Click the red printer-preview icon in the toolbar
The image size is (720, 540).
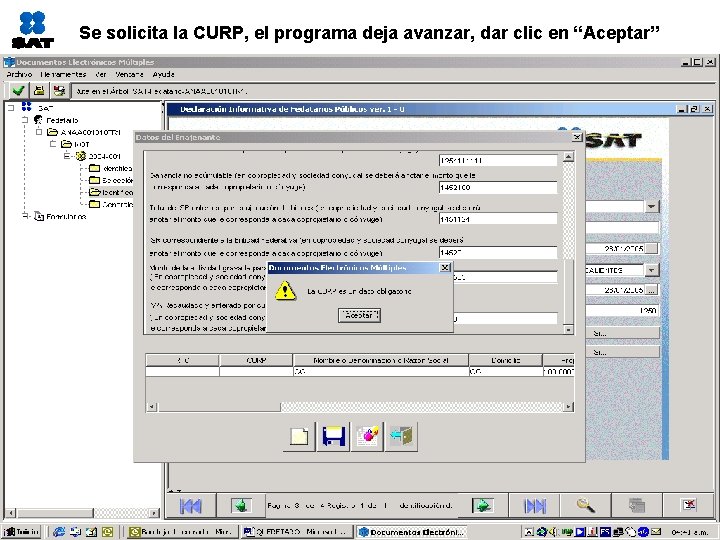point(59,90)
